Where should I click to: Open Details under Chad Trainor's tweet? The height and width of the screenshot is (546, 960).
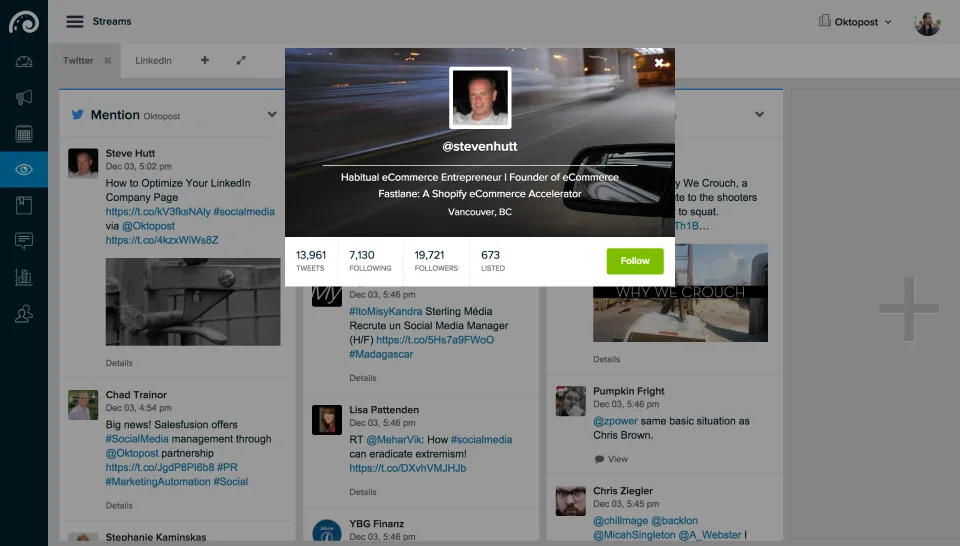(119, 506)
